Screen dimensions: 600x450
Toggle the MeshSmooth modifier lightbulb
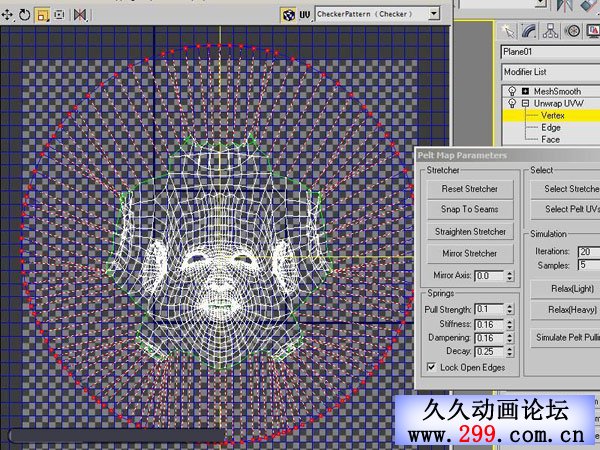tap(512, 91)
